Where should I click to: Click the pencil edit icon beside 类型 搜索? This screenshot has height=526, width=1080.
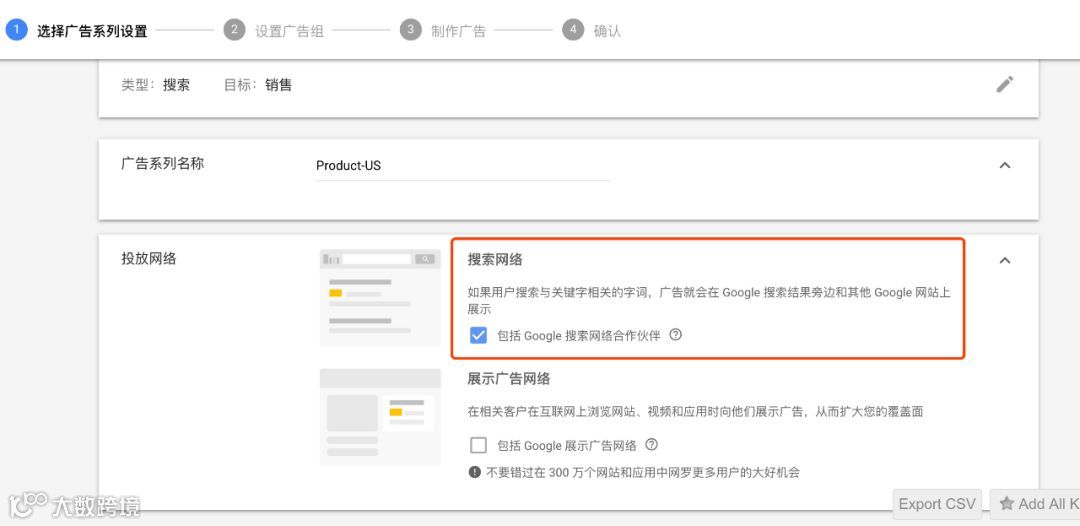[x=1005, y=85]
